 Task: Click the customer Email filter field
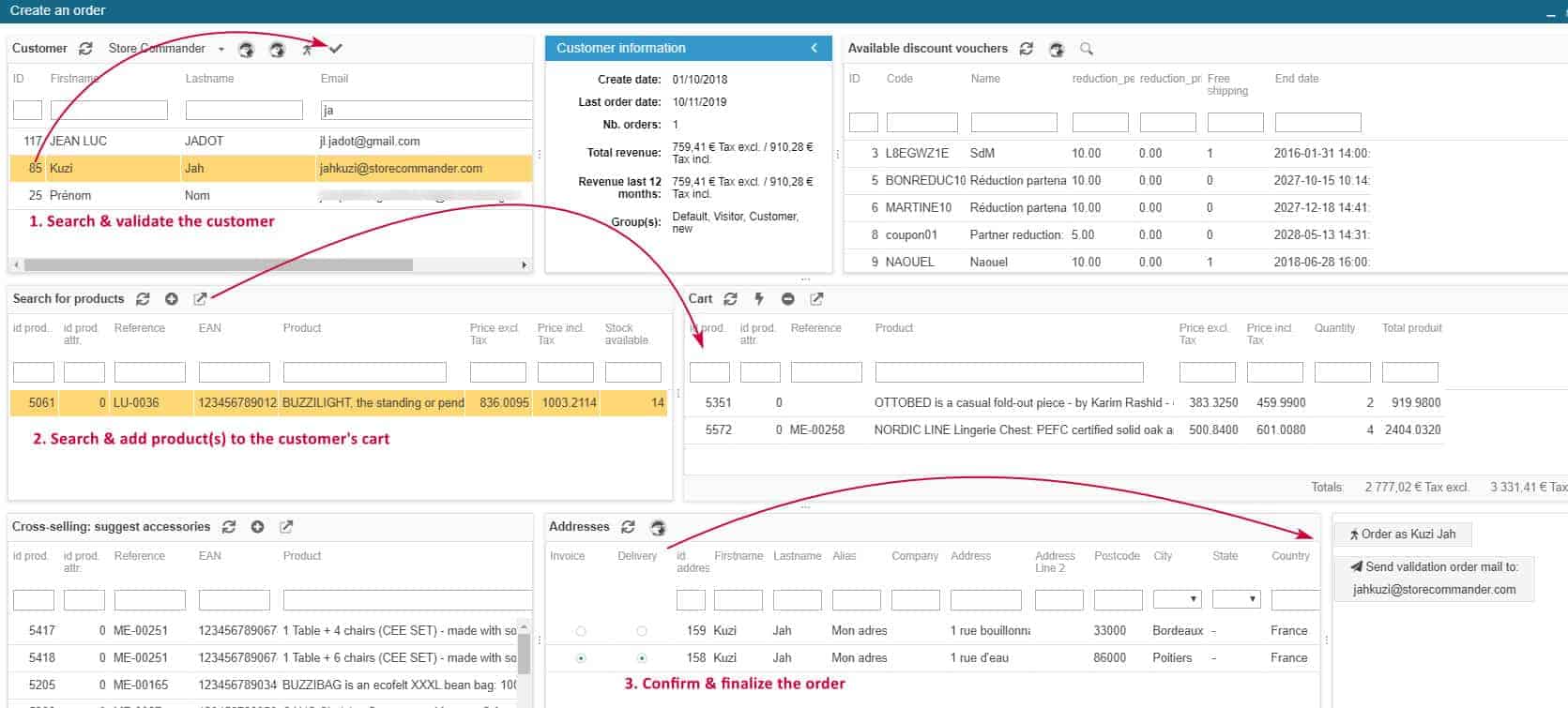426,111
